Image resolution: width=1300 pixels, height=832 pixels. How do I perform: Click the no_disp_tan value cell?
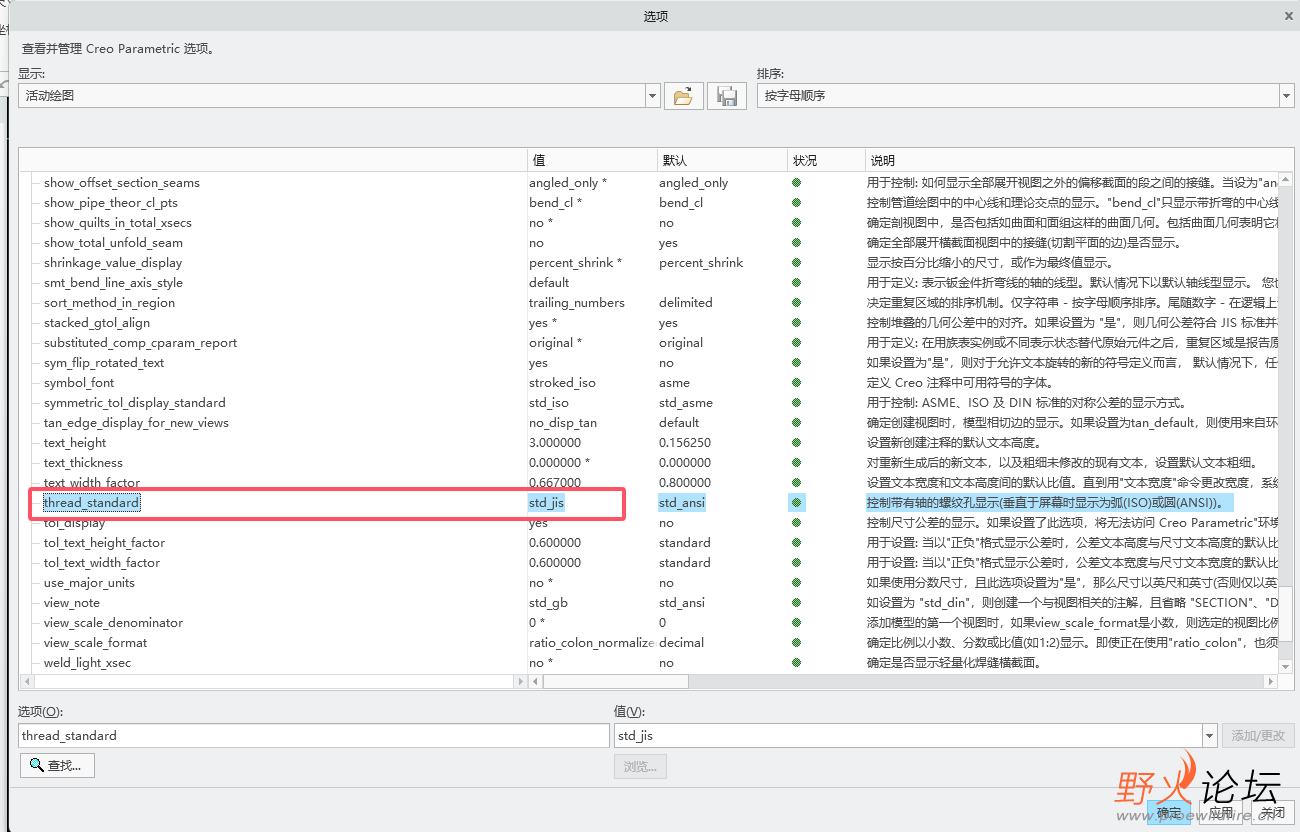point(563,423)
